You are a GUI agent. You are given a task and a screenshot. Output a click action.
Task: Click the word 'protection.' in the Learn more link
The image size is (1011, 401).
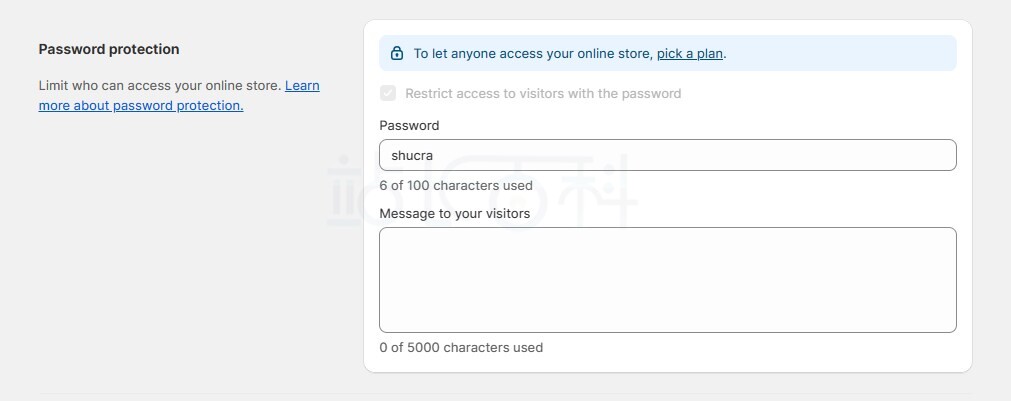coord(210,106)
